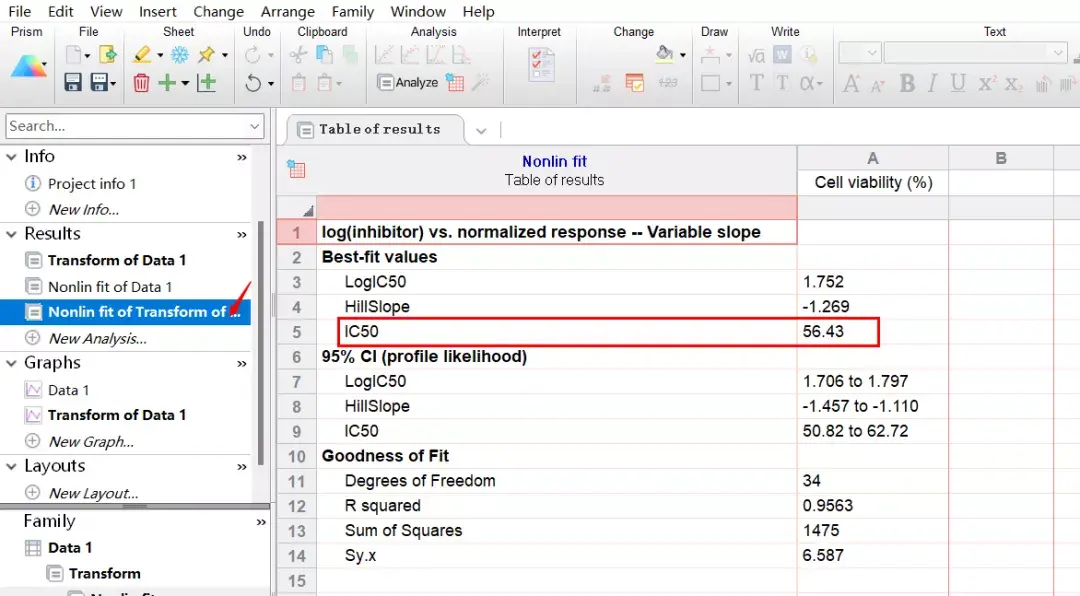
Task: Save the project with floppy icon
Action: tap(73, 83)
